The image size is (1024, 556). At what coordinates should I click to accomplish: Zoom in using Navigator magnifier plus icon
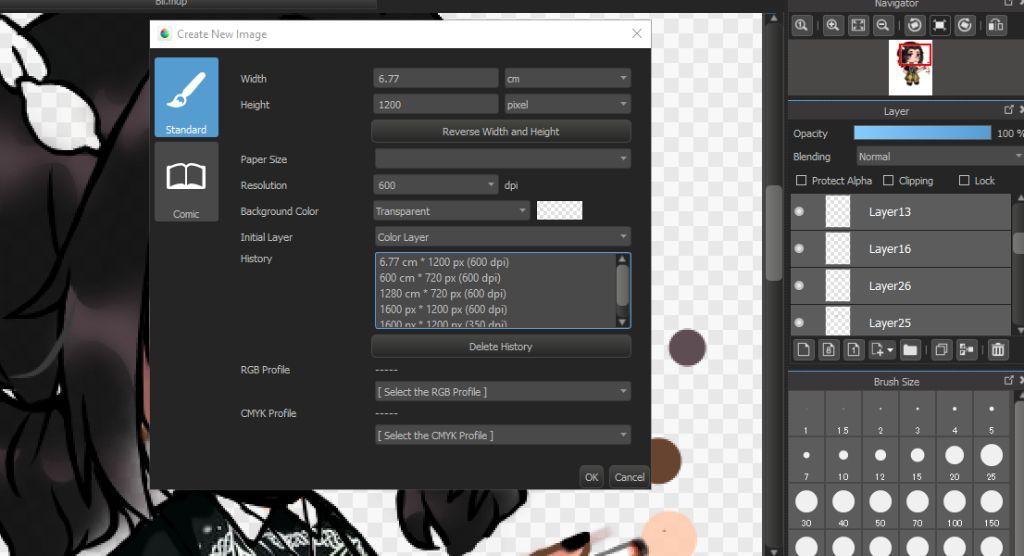click(x=833, y=25)
